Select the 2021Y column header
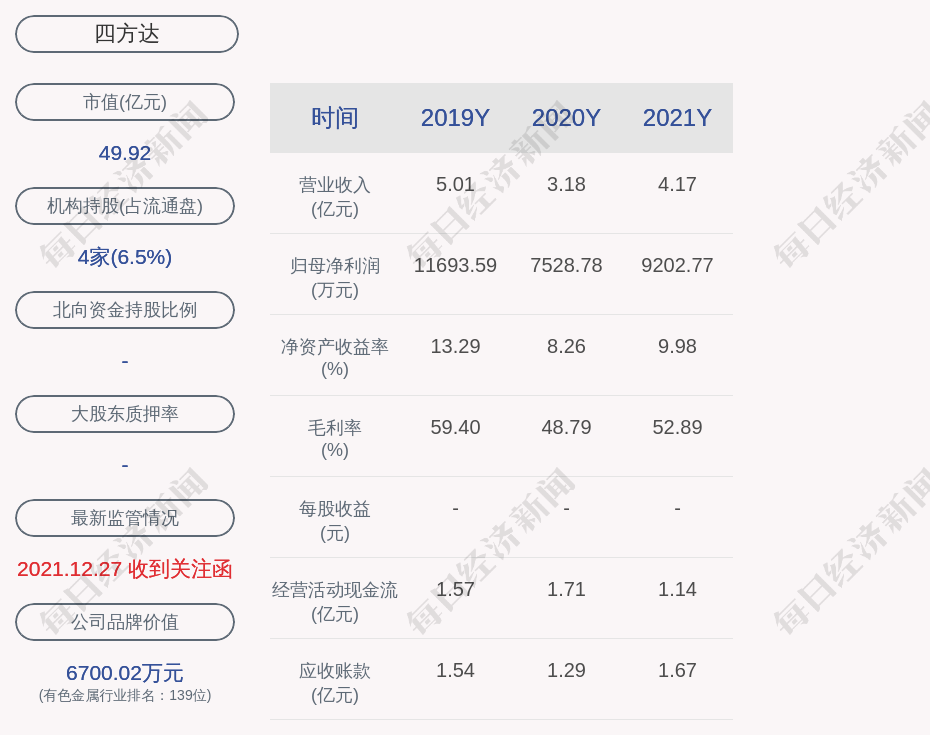Viewport: 930px width, 735px height. tap(677, 118)
